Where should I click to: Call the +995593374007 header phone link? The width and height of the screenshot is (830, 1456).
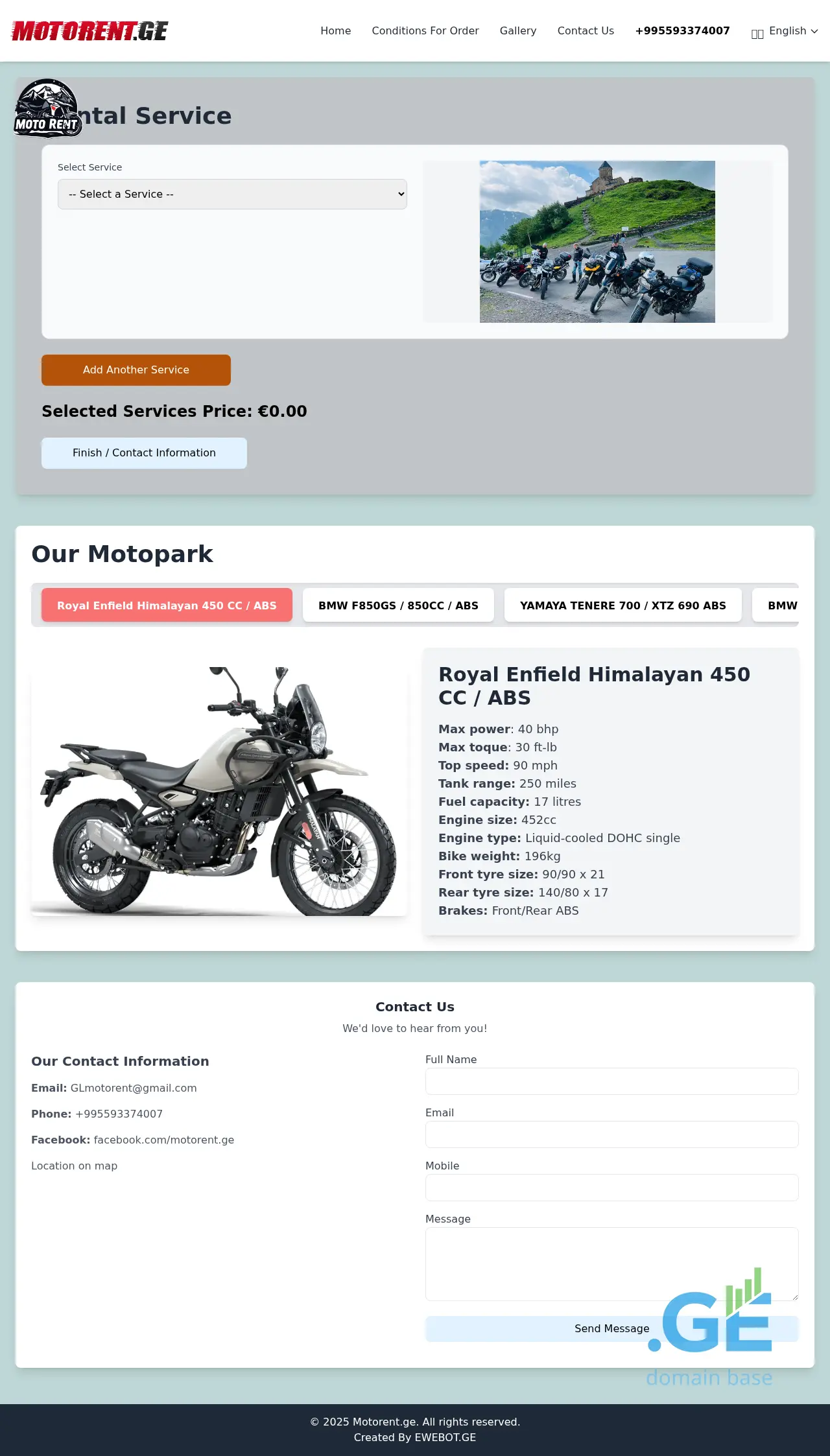(682, 30)
